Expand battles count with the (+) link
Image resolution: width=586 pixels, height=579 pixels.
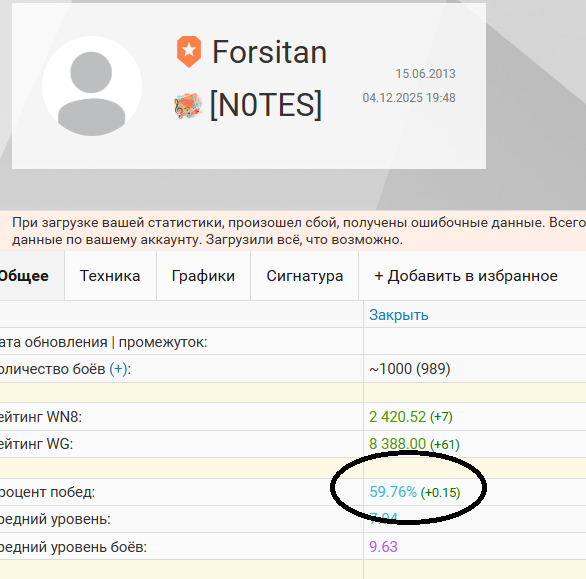118,369
